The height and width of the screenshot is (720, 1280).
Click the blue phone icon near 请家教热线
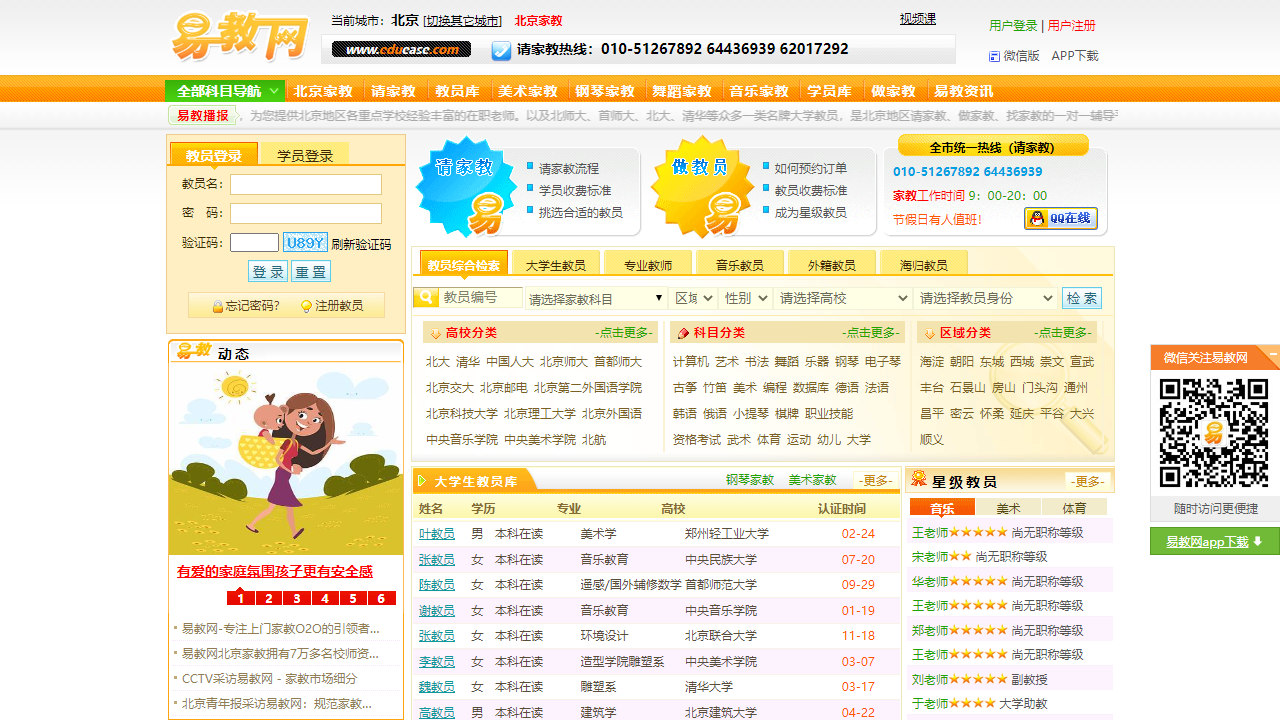click(x=500, y=48)
